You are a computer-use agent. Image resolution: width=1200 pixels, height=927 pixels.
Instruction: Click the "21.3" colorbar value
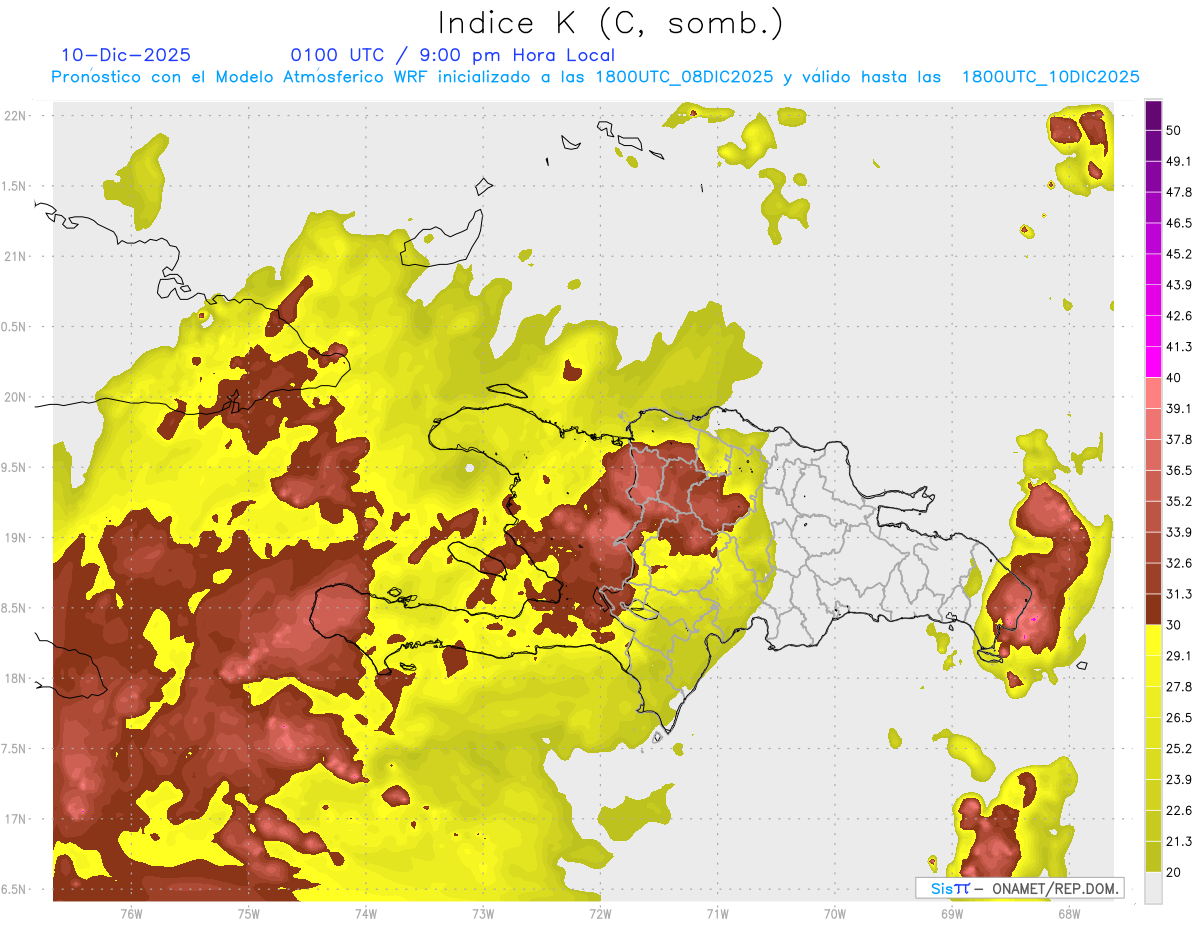1179,841
